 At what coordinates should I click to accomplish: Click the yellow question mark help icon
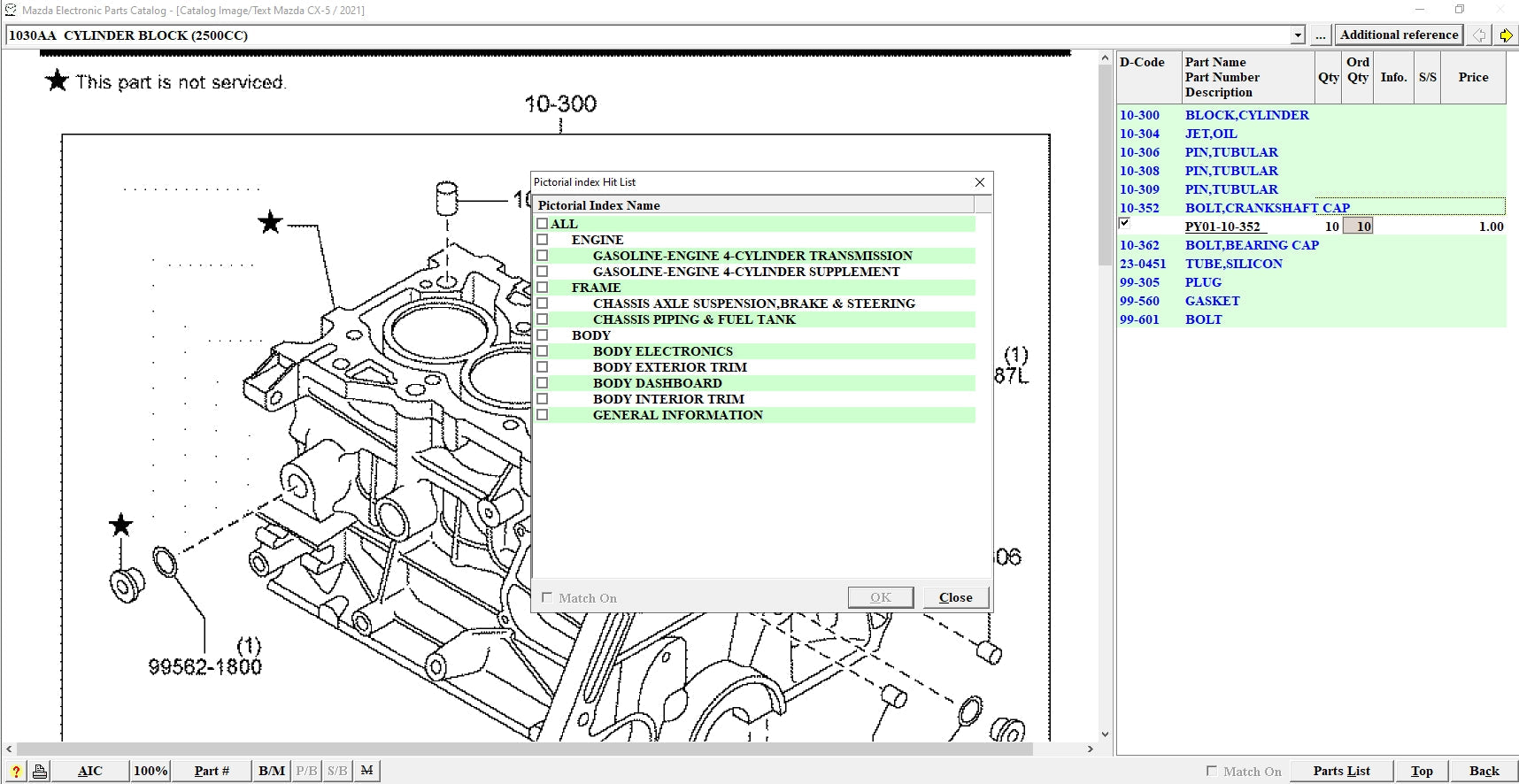click(x=15, y=771)
